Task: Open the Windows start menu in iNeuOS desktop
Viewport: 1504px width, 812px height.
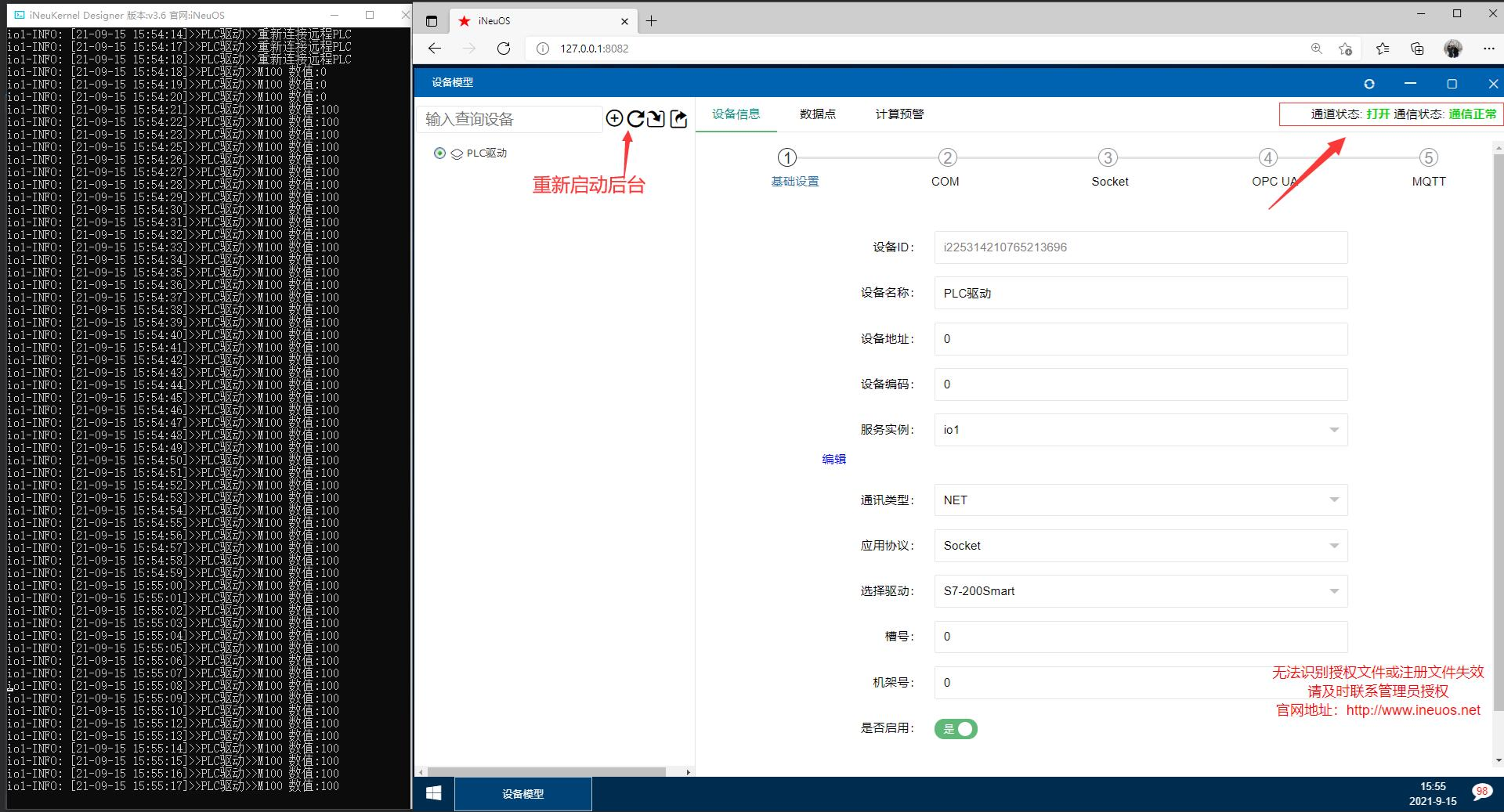Action: 434,794
